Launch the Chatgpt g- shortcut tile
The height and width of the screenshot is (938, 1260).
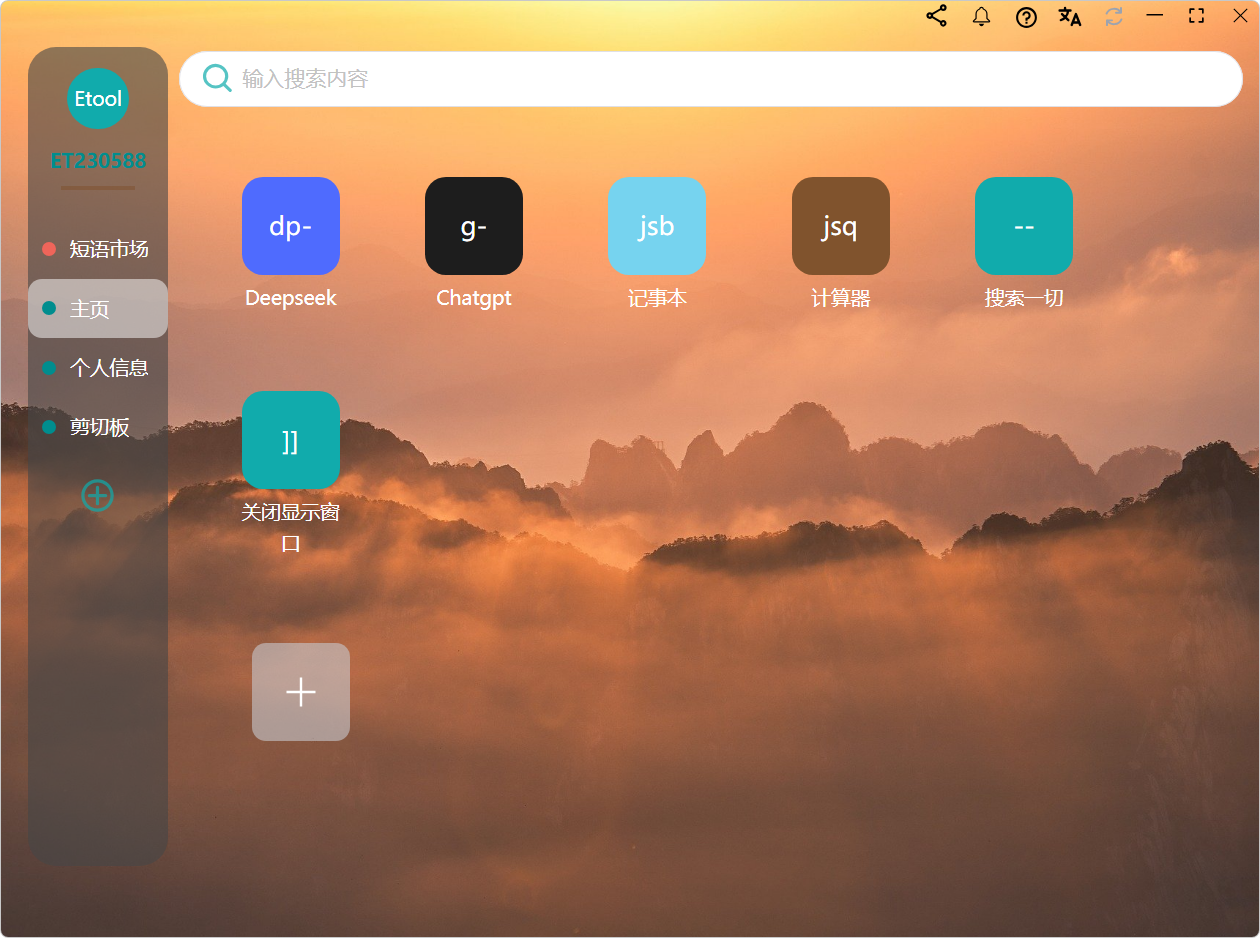pos(474,226)
